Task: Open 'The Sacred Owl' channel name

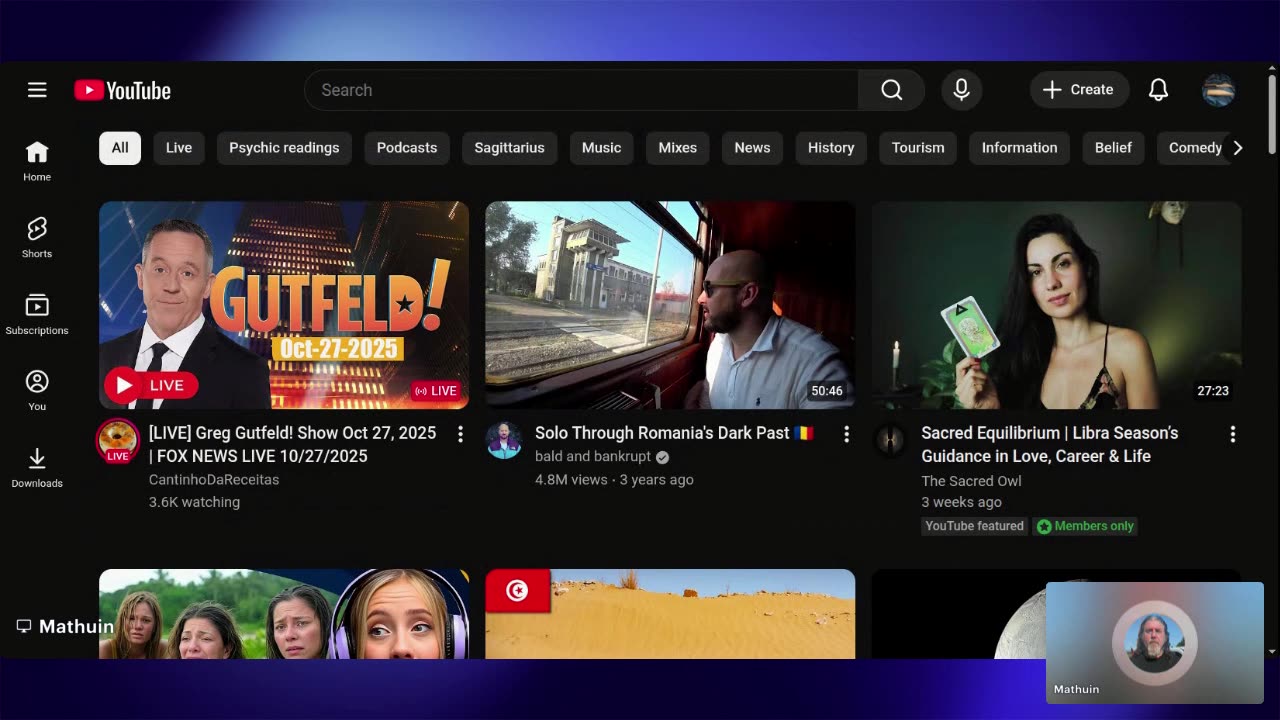Action: (x=971, y=481)
